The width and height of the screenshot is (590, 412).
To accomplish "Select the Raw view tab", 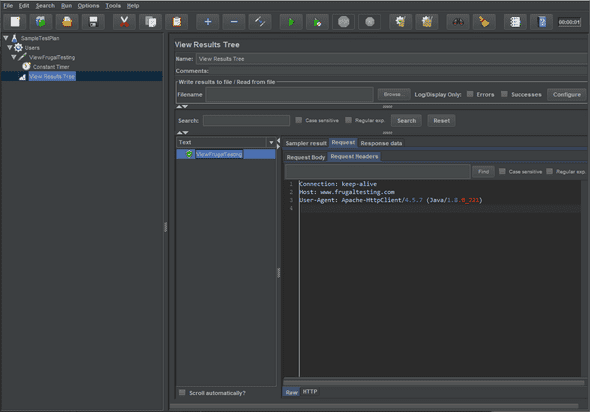I will (x=291, y=392).
